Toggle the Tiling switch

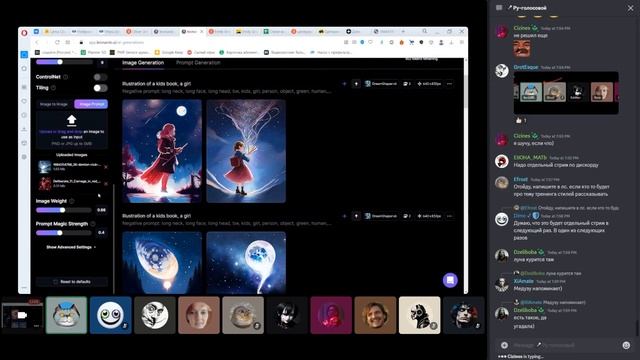pyautogui.click(x=100, y=88)
